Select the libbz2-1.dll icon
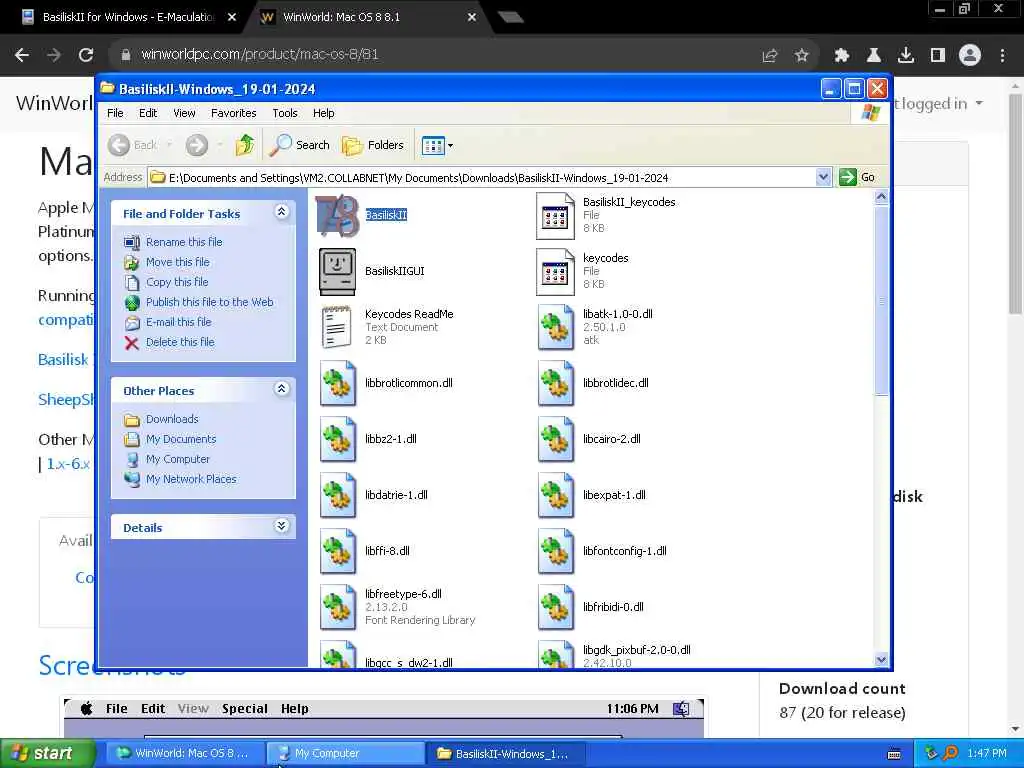 click(x=338, y=440)
